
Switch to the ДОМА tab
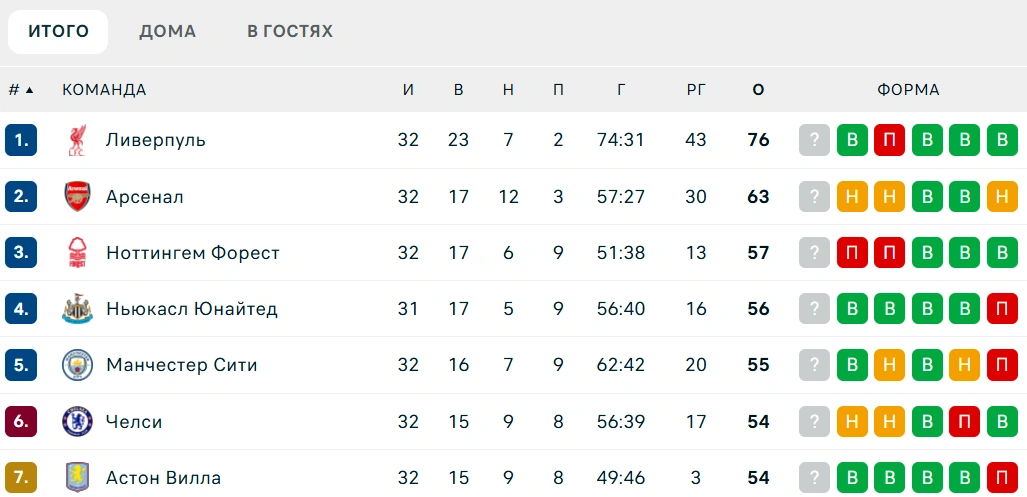[x=167, y=31]
